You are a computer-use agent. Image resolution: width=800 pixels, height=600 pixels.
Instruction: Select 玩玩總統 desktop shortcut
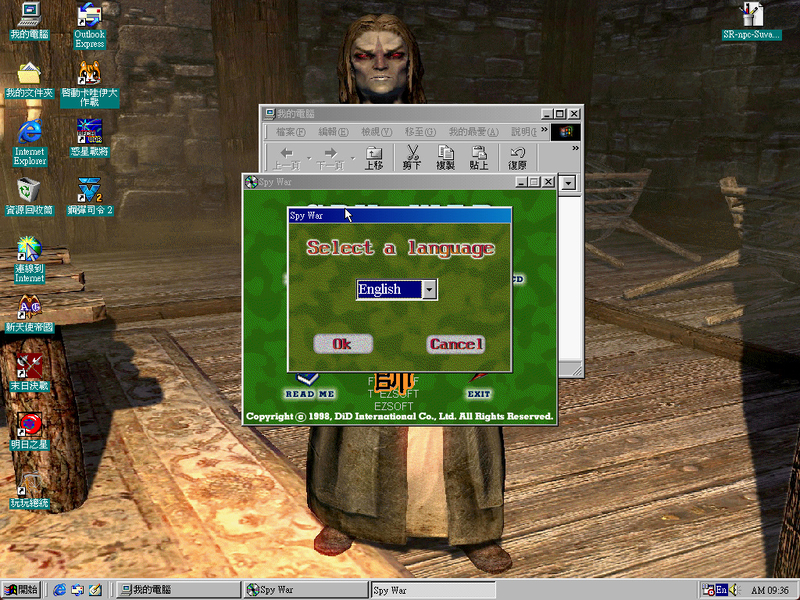[x=29, y=490]
